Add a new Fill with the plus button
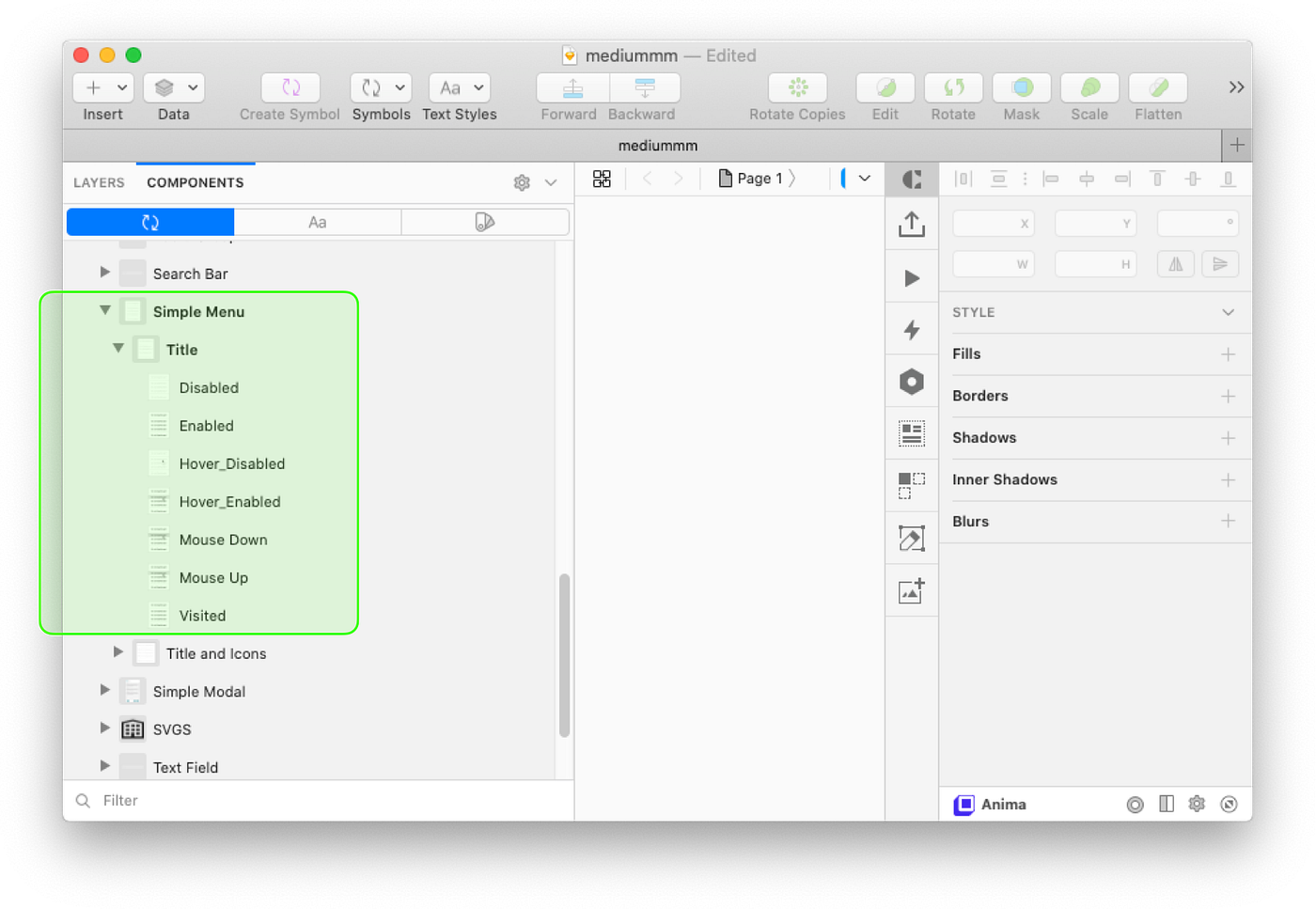 1229,354
